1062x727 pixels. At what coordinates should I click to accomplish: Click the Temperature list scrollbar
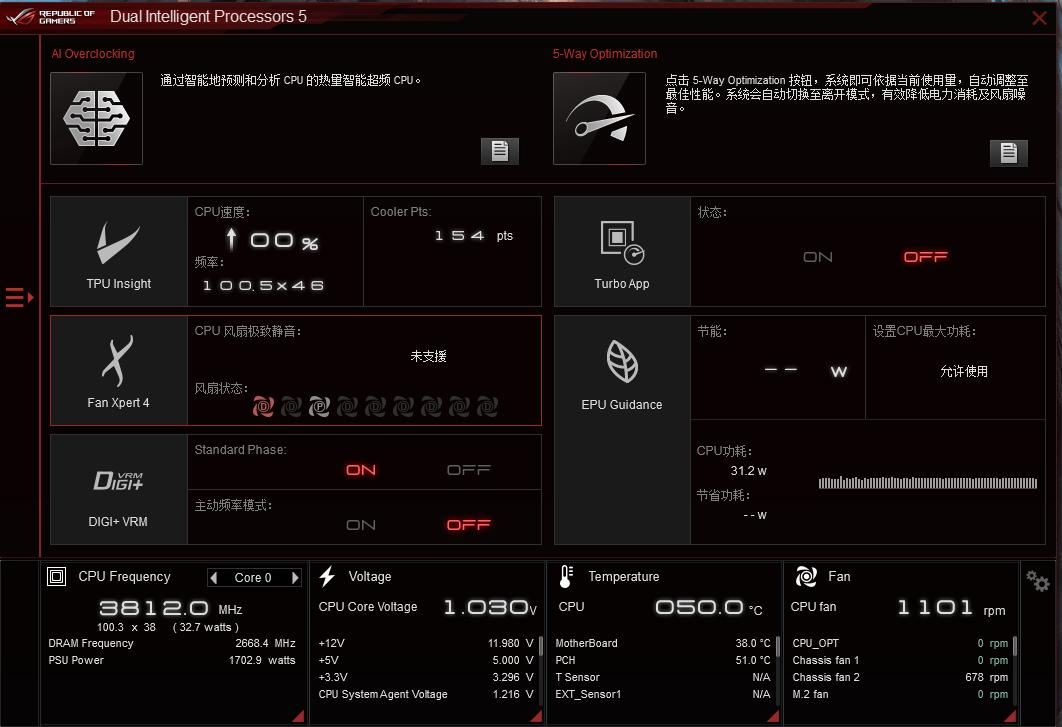click(778, 646)
